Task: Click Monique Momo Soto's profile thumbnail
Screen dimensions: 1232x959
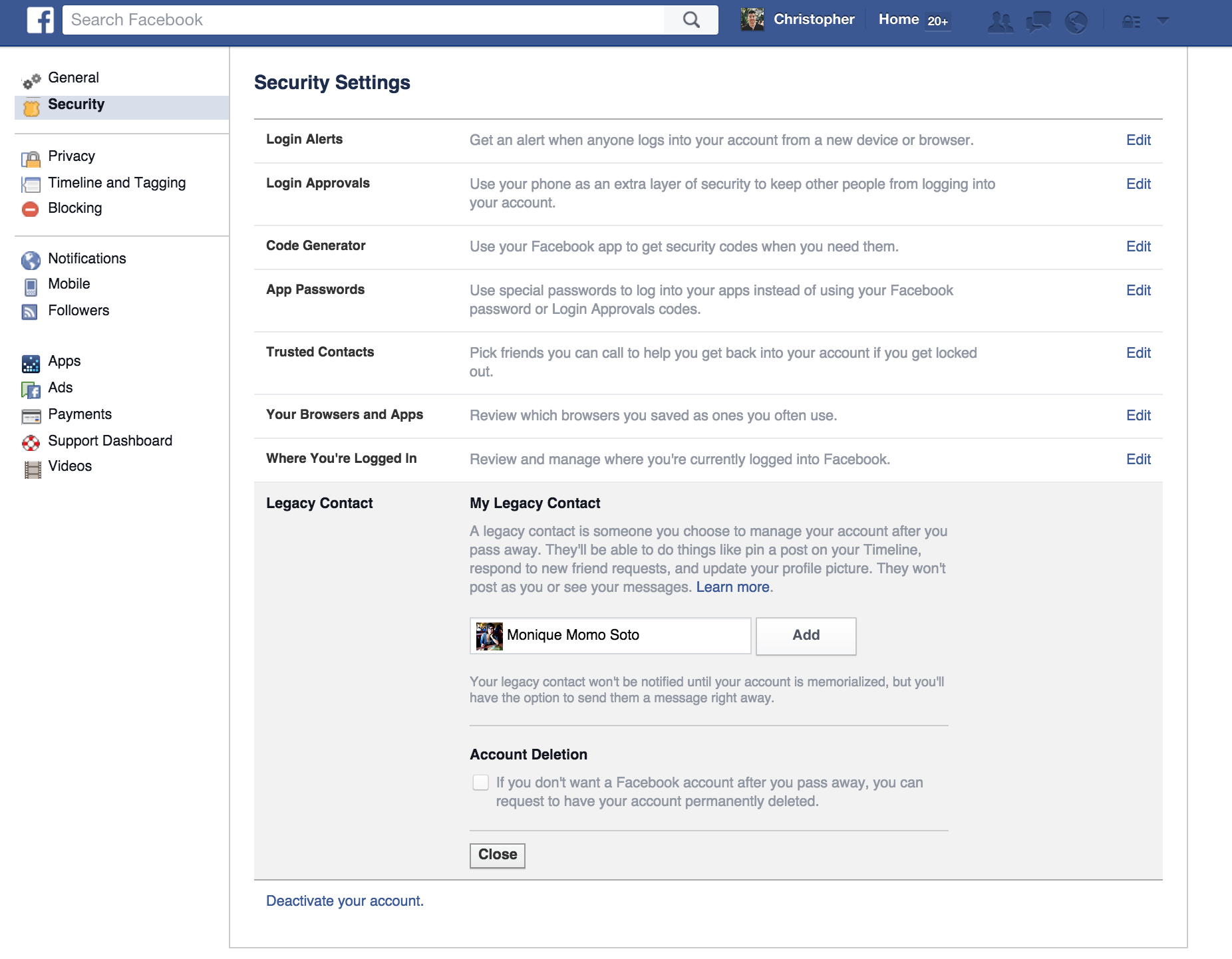Action: point(489,636)
